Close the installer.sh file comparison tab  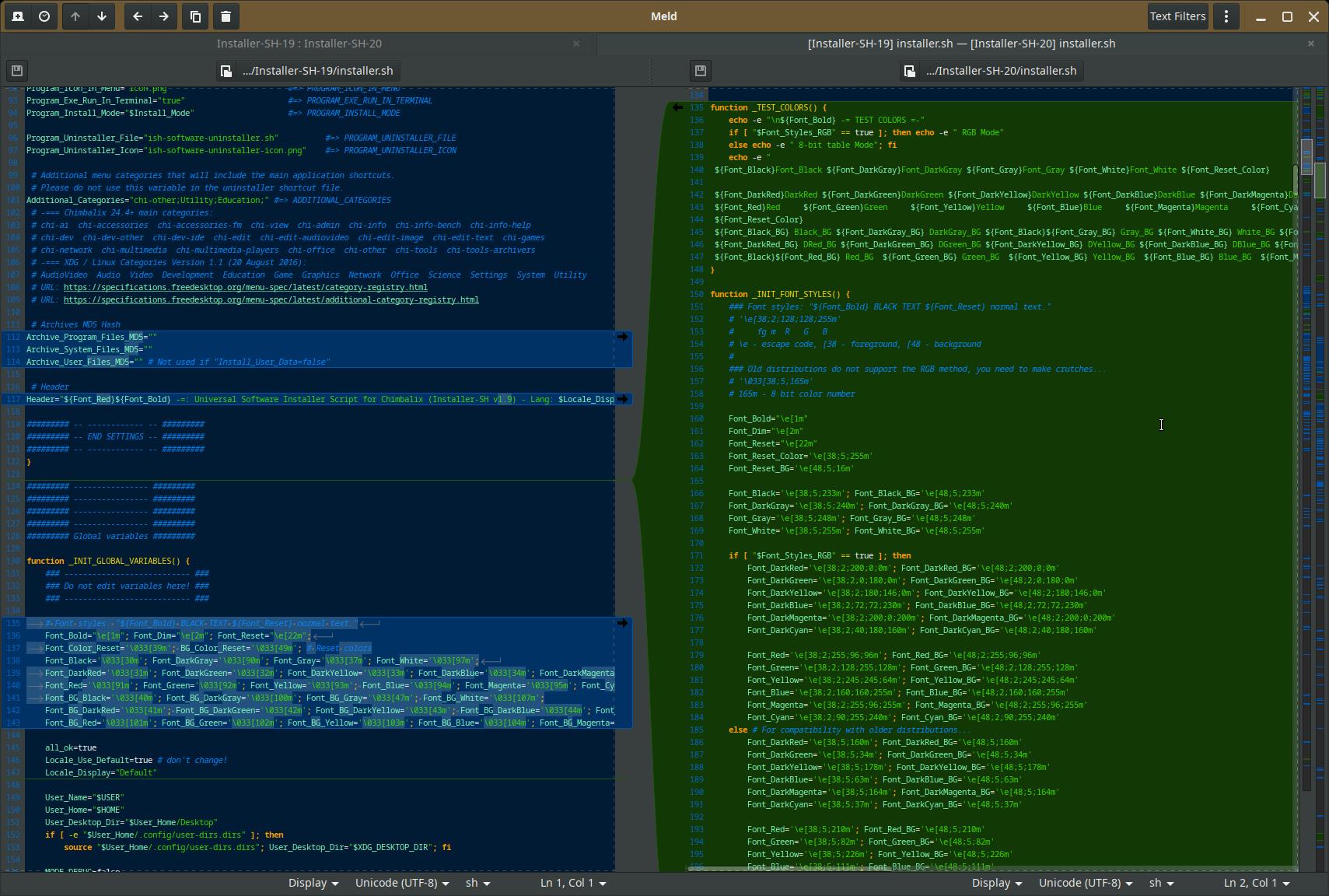click(x=1310, y=44)
